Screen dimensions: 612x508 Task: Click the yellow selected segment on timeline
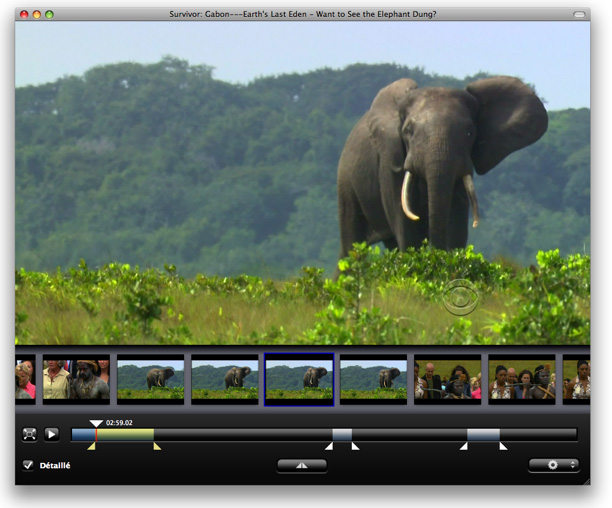(x=125, y=435)
